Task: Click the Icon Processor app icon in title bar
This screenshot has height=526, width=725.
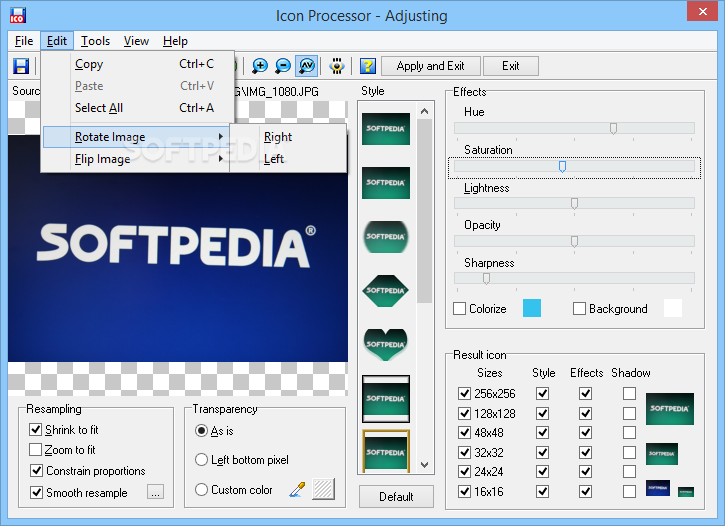Action: pos(18,15)
